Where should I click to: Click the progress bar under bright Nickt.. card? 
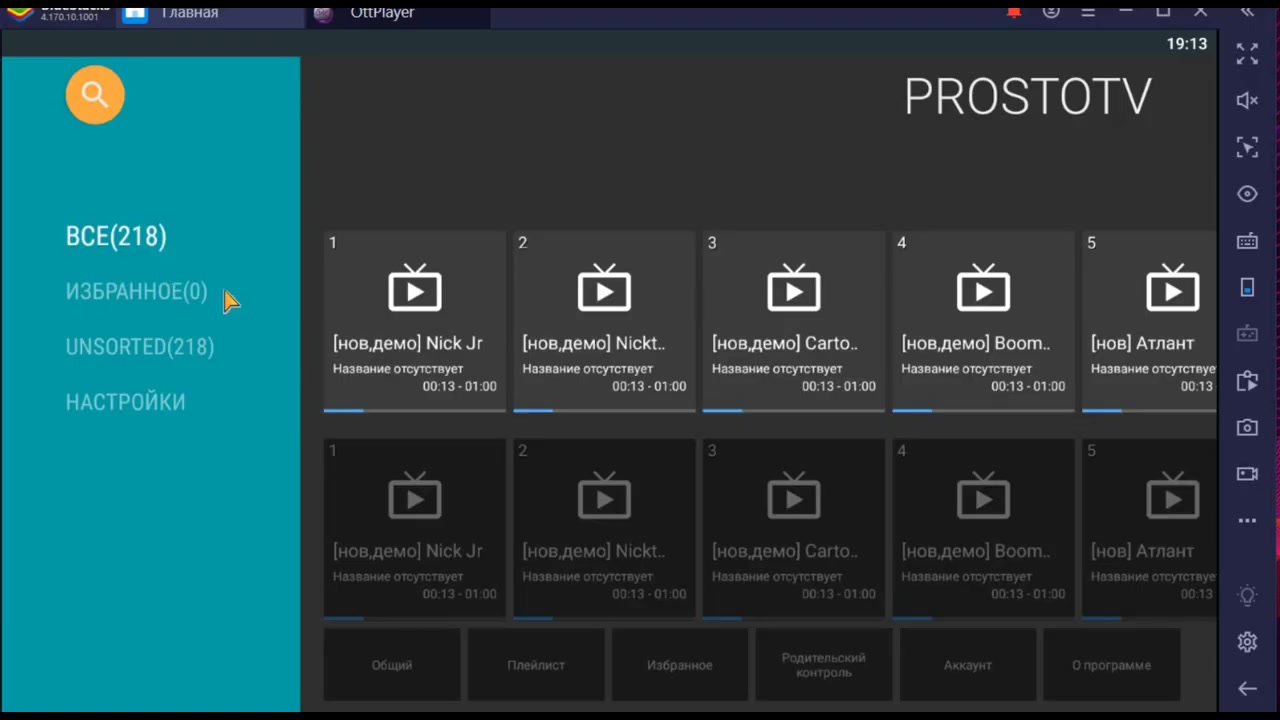point(604,410)
